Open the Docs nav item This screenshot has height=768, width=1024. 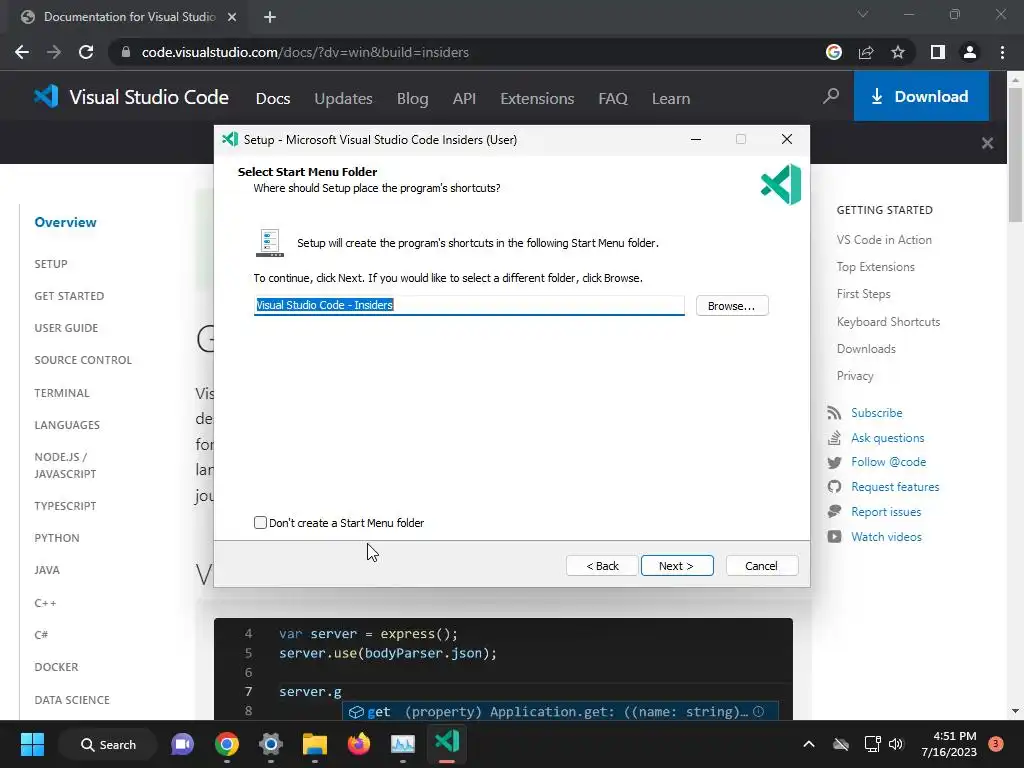click(273, 99)
